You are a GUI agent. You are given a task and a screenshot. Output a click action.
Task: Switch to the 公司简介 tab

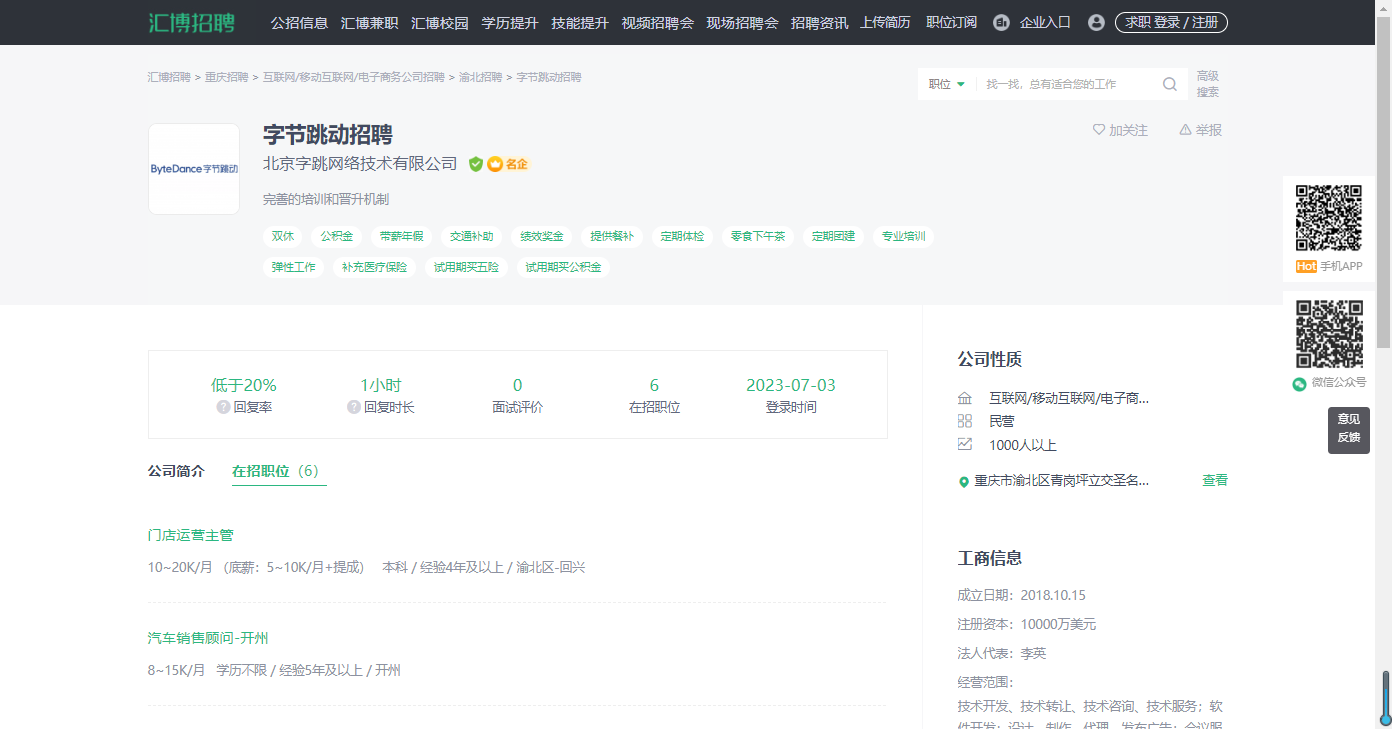pyautogui.click(x=176, y=471)
